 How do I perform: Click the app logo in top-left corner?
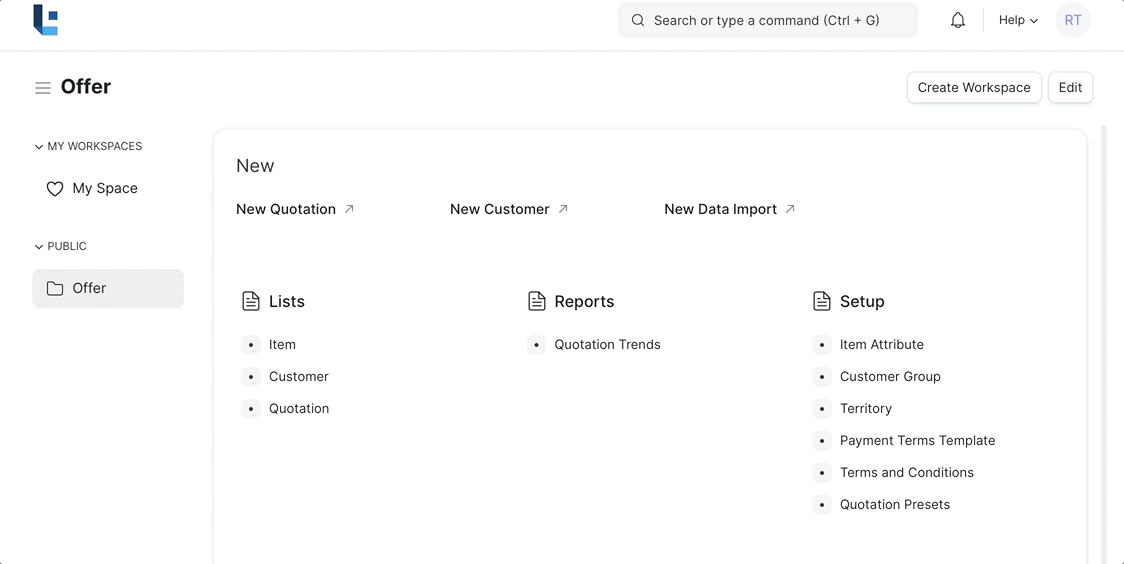45,20
